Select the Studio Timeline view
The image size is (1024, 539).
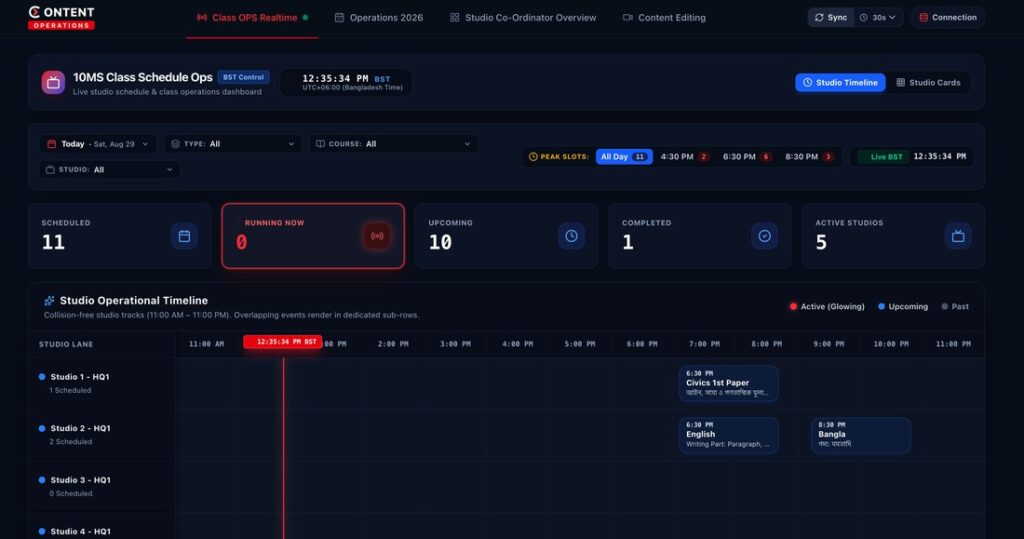point(840,82)
